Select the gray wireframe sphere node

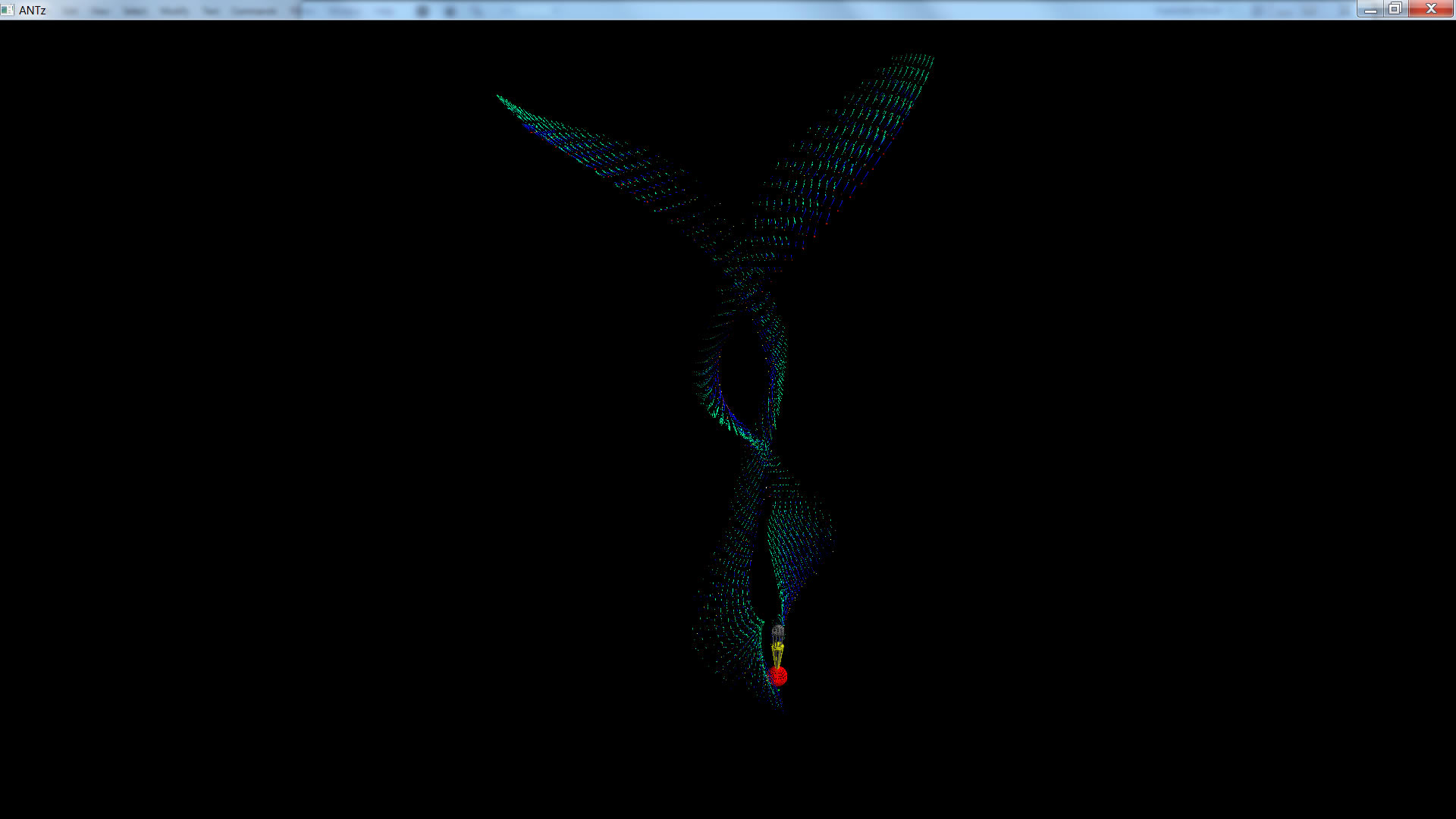tap(778, 632)
